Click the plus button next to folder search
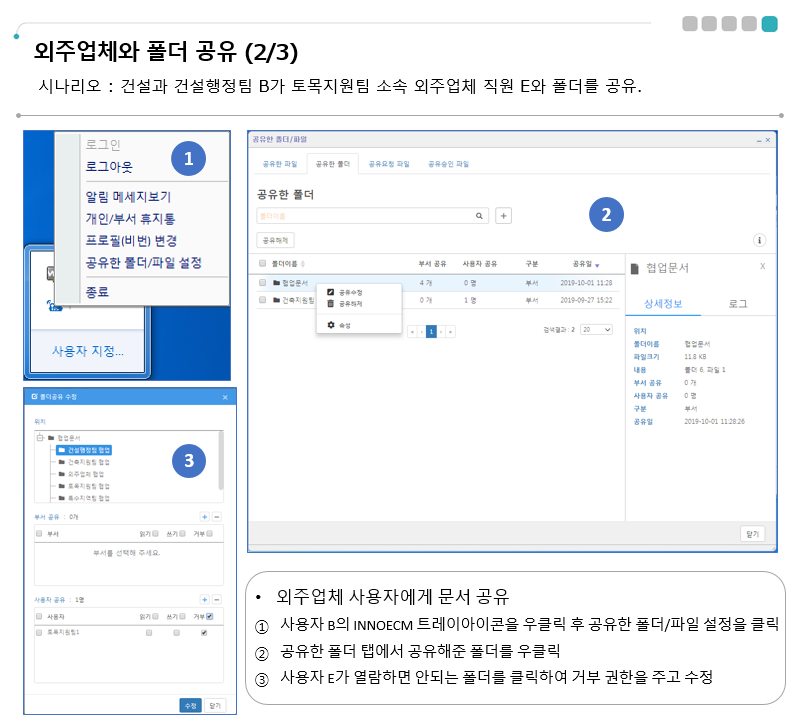 [x=504, y=215]
